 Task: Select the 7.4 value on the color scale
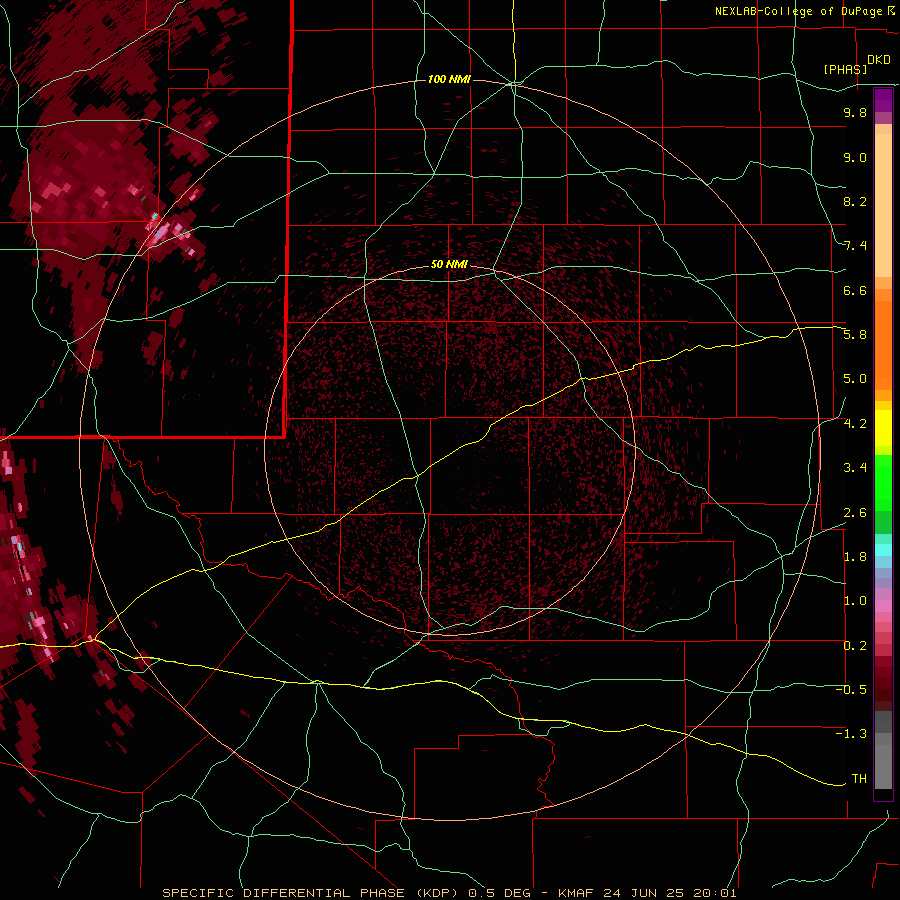(x=855, y=246)
